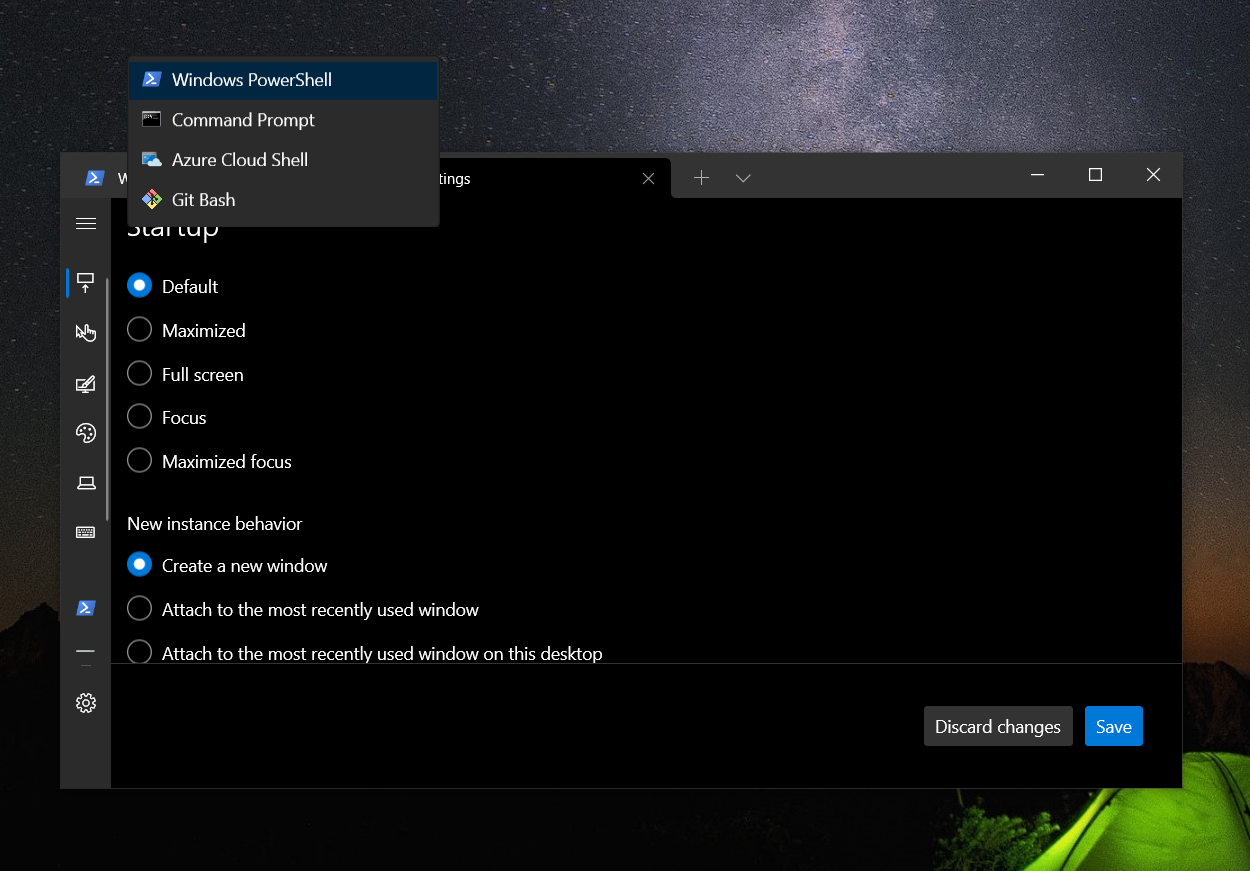Click the sidebar vertical scrollbar

[107, 398]
